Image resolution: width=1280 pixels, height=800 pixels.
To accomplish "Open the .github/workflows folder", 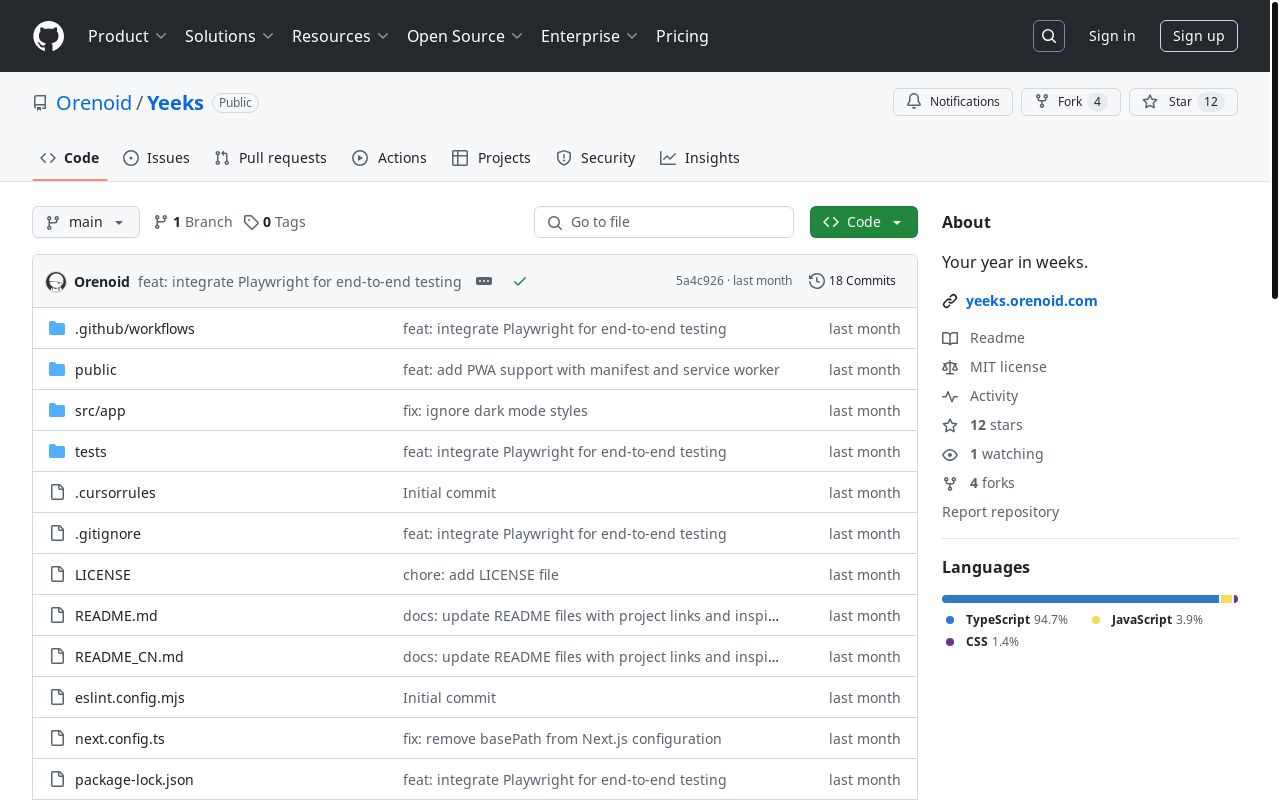I will (x=134, y=329).
